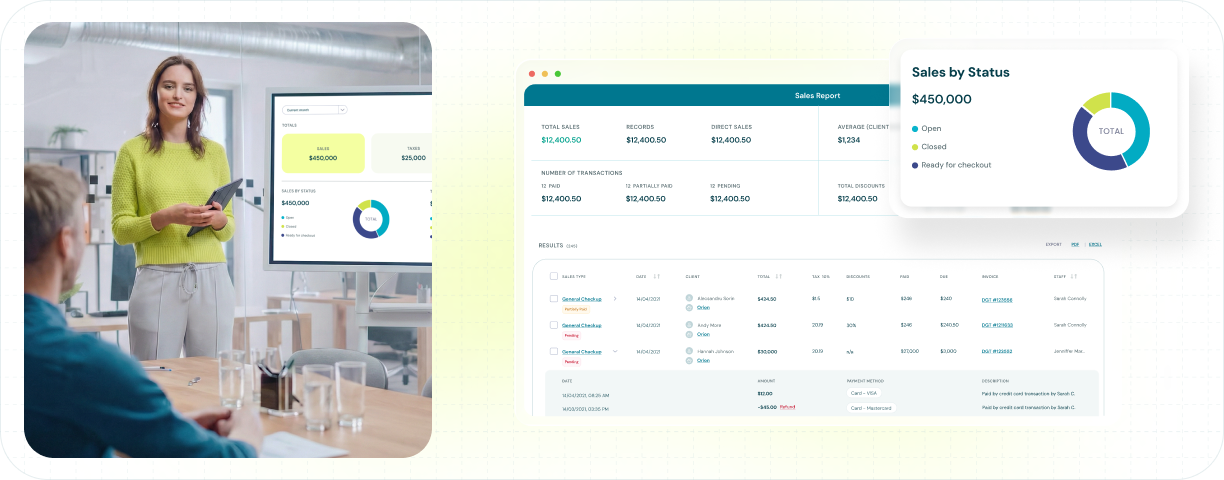This screenshot has height=480, width=1224.
Task: Click the Results heading above the table
Action: click(x=551, y=245)
